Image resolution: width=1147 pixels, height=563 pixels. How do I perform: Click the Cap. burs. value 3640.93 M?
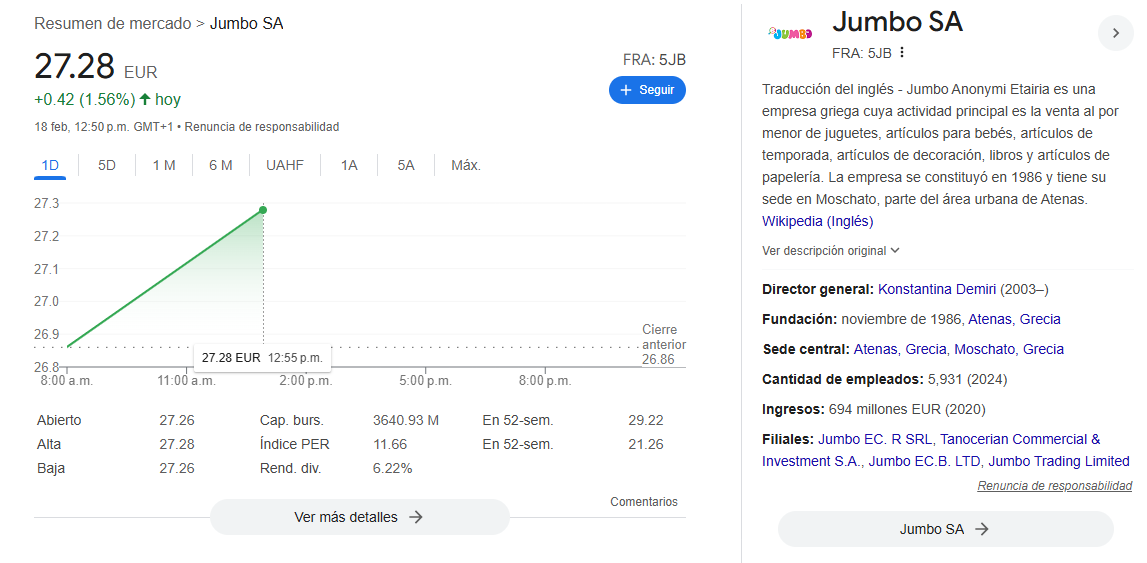coord(406,420)
